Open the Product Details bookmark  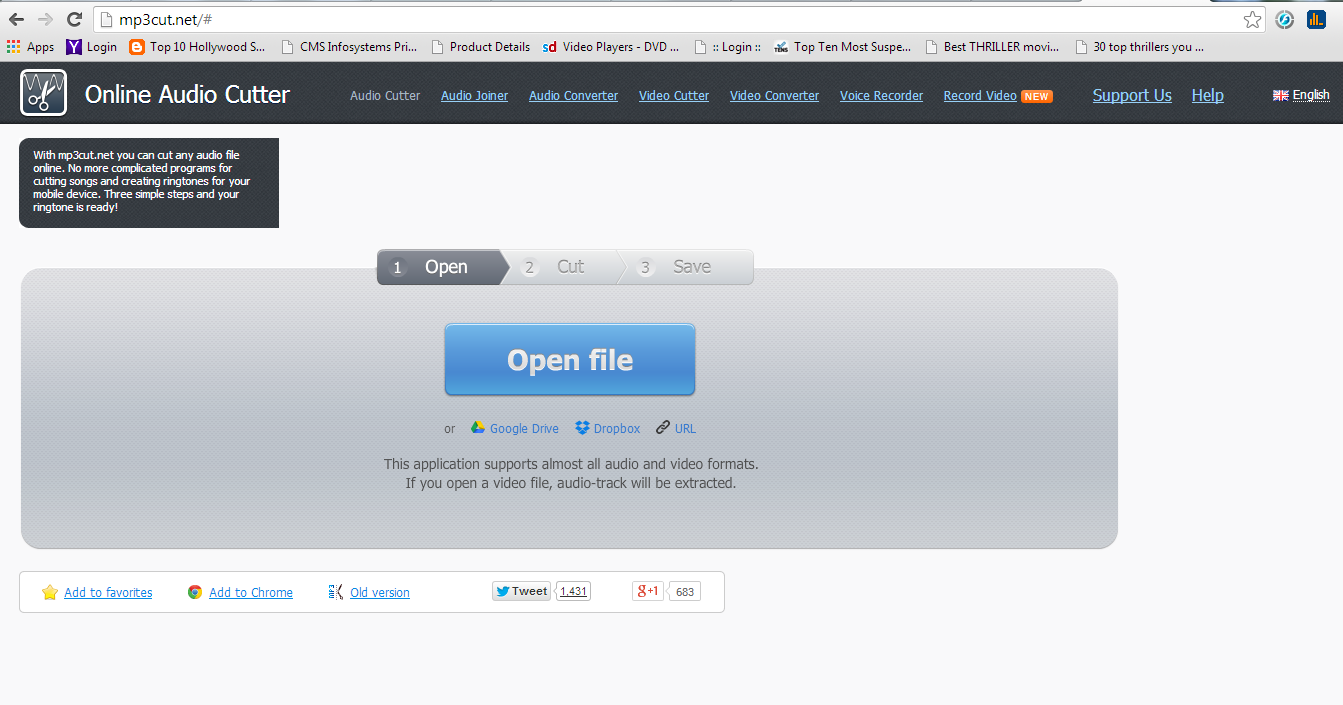click(480, 46)
